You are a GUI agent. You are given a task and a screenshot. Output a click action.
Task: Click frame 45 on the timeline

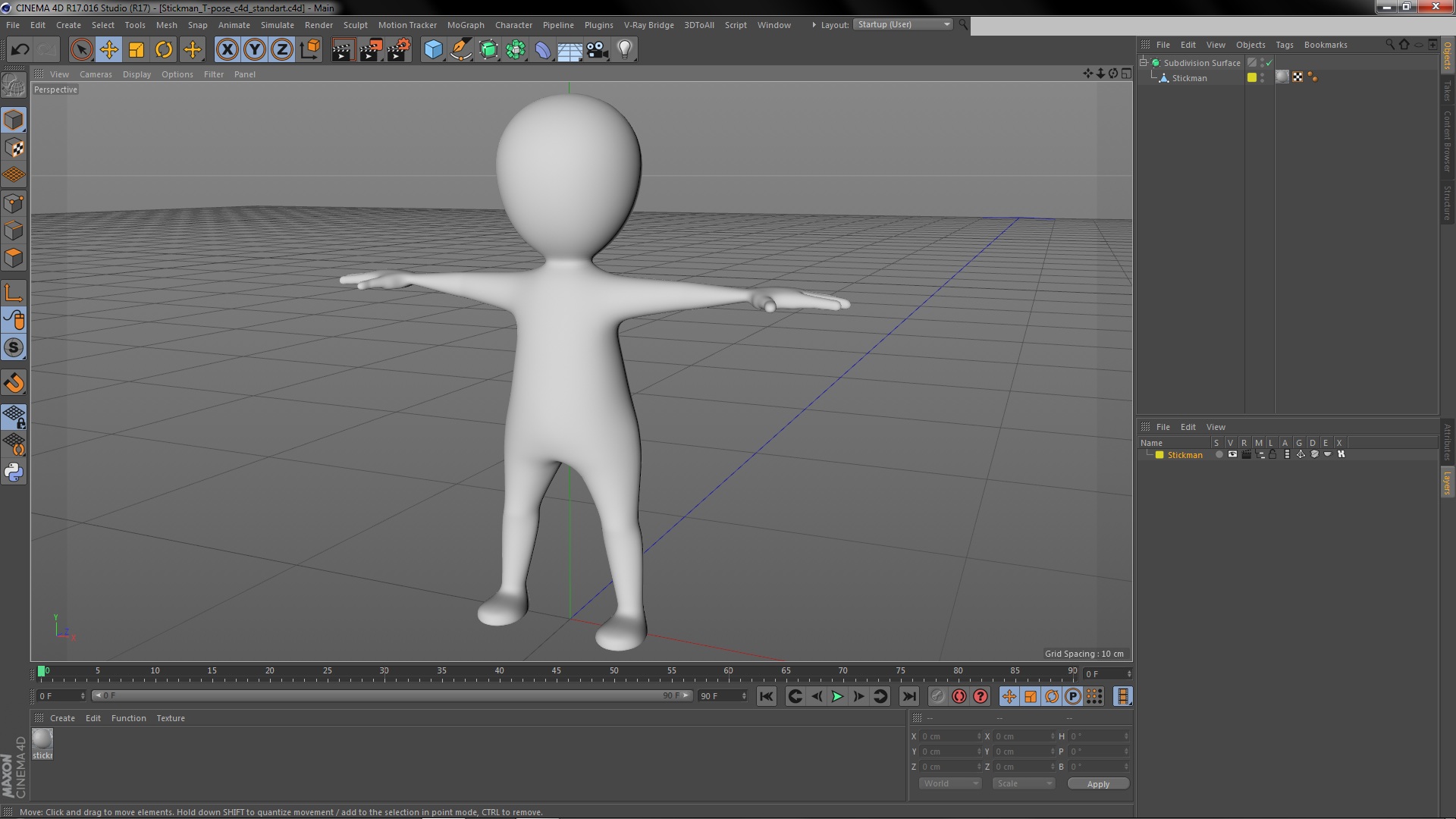[556, 672]
